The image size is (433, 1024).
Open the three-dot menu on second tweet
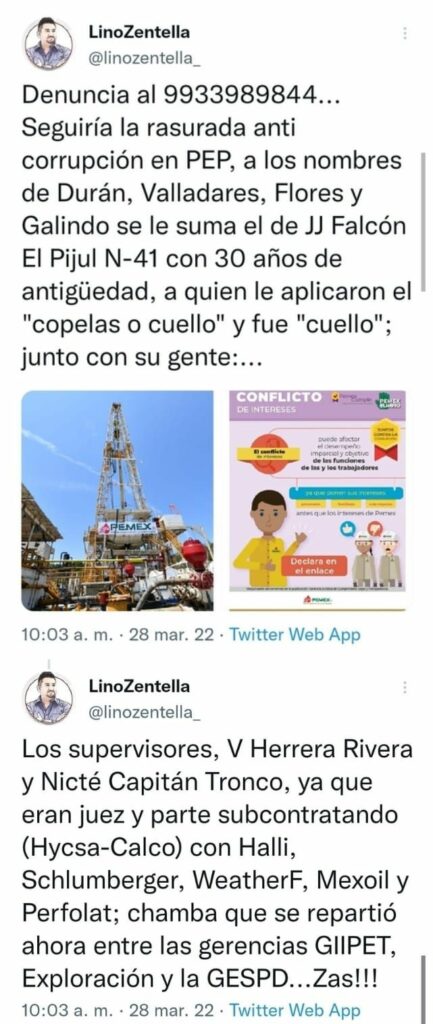[x=405, y=687]
